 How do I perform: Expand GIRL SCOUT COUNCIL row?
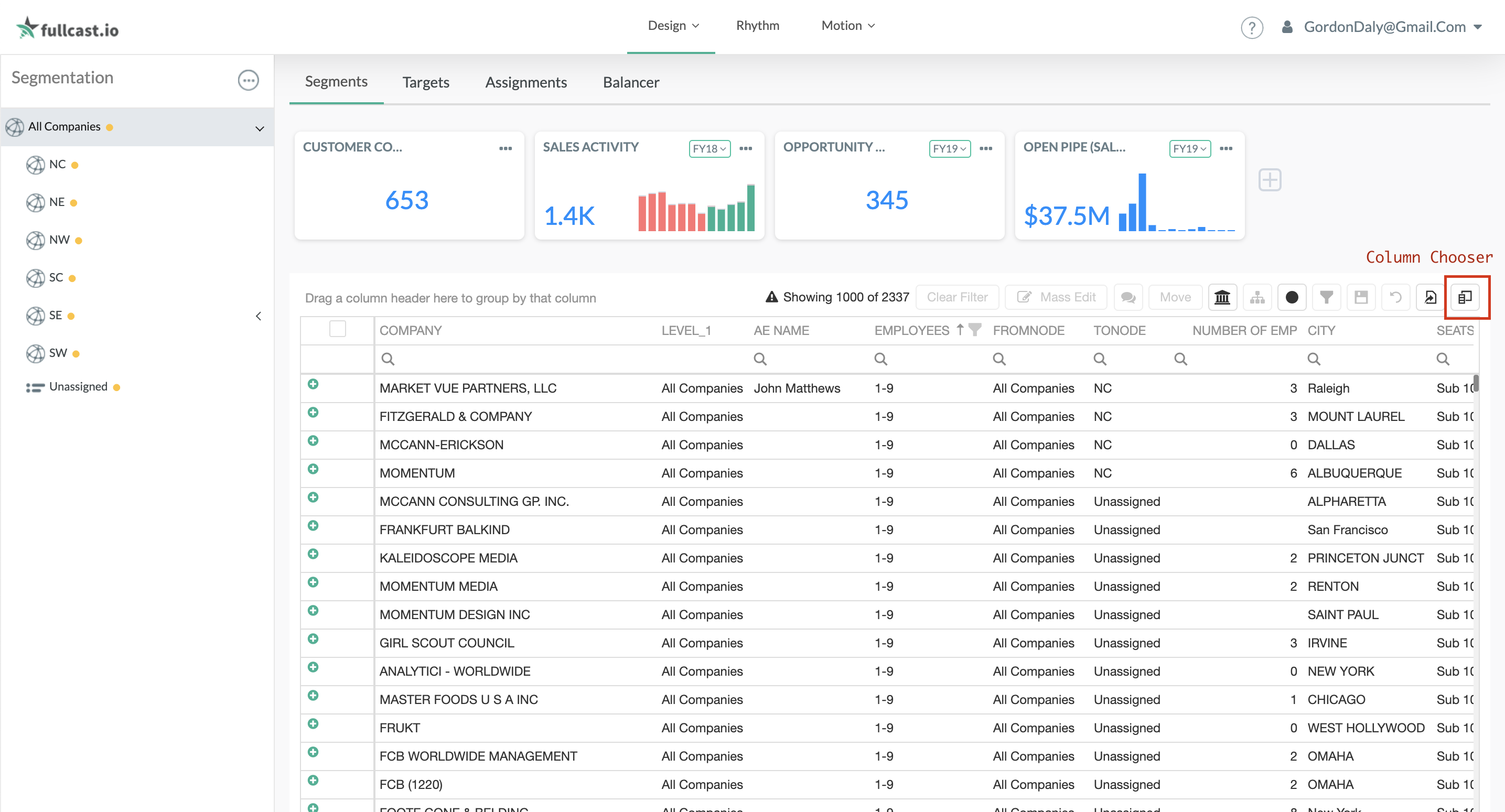313,638
